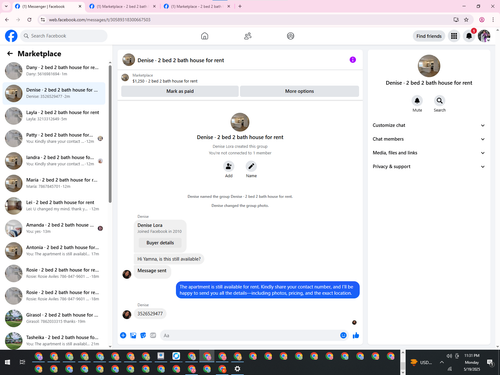Click the Find friends button
This screenshot has height=375, width=500.
point(429,36)
